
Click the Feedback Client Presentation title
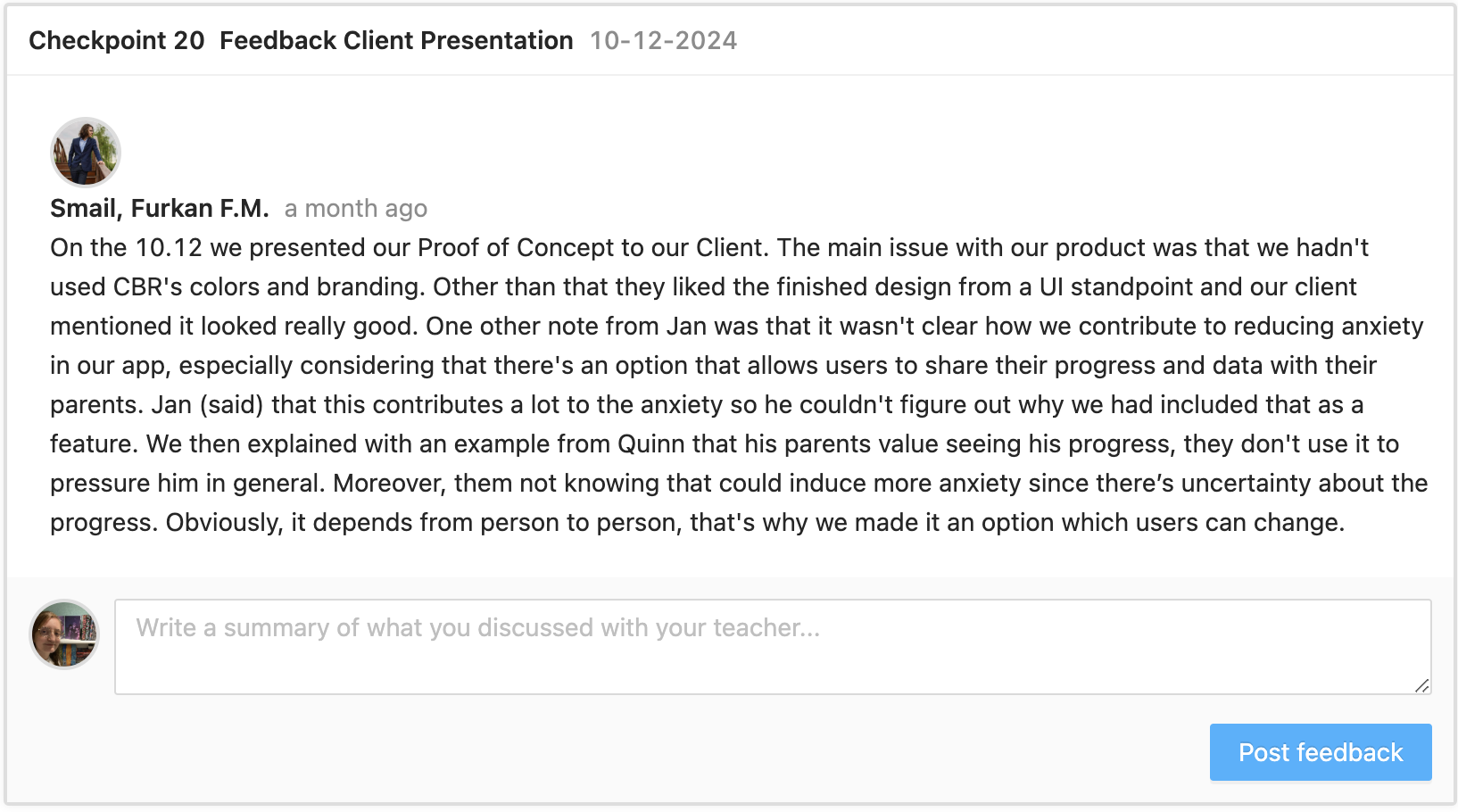click(x=396, y=41)
